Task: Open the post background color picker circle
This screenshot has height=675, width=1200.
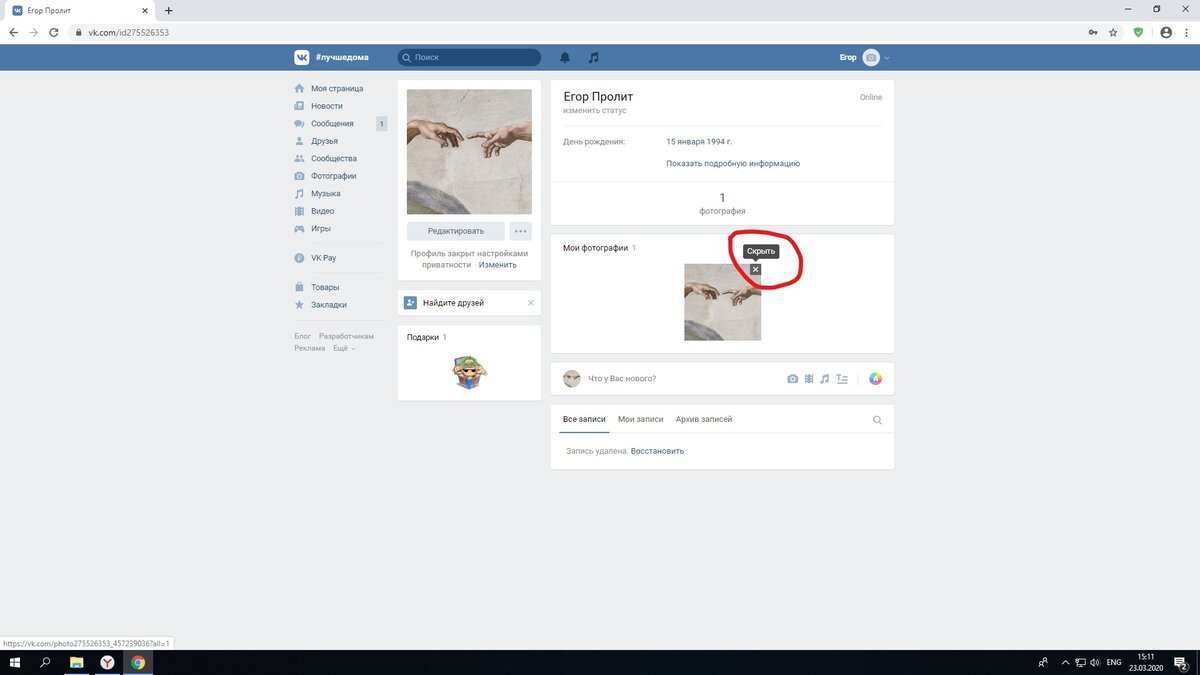Action: tap(875, 379)
